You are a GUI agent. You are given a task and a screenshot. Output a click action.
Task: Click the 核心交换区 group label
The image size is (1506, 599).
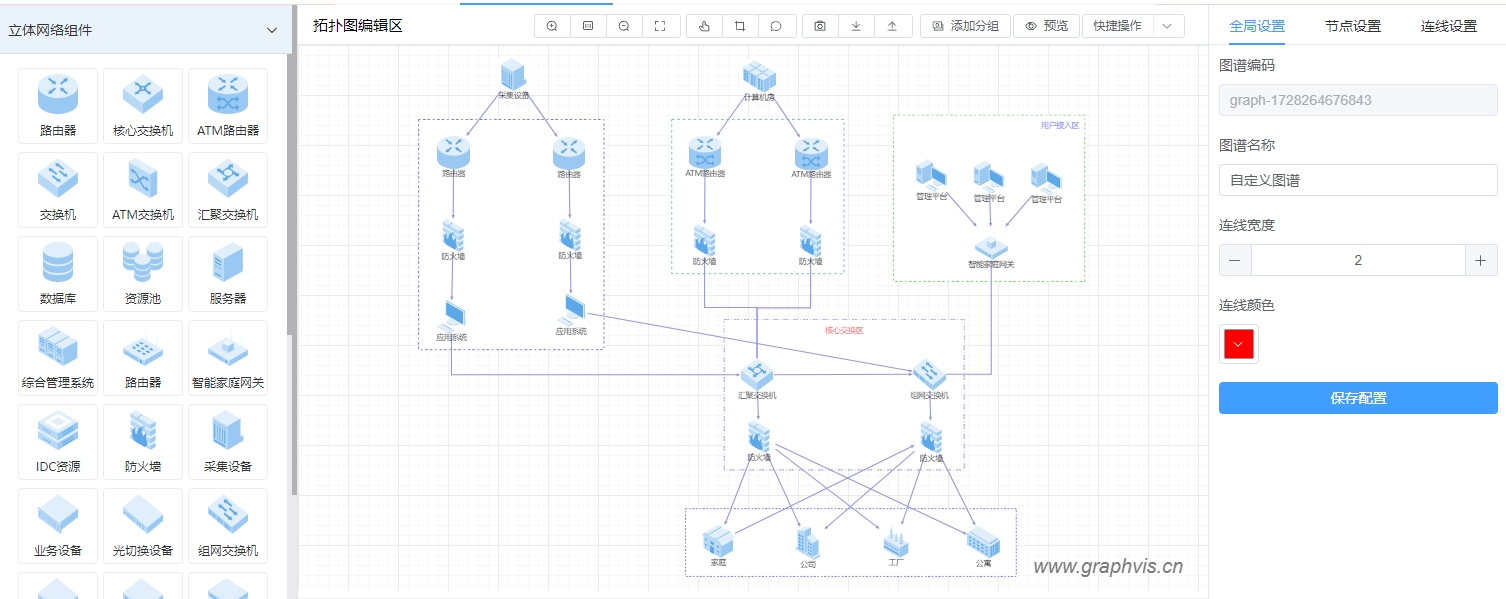tap(843, 330)
